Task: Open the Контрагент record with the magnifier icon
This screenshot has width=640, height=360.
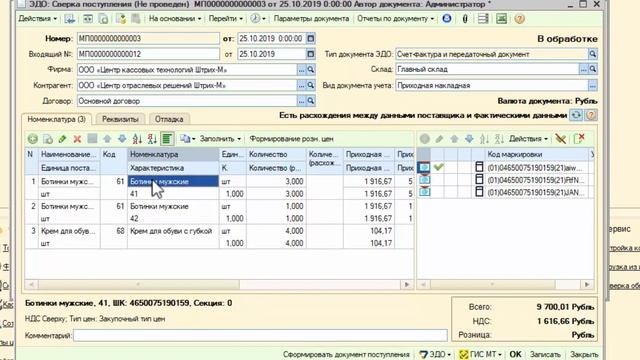Action: 311,85
